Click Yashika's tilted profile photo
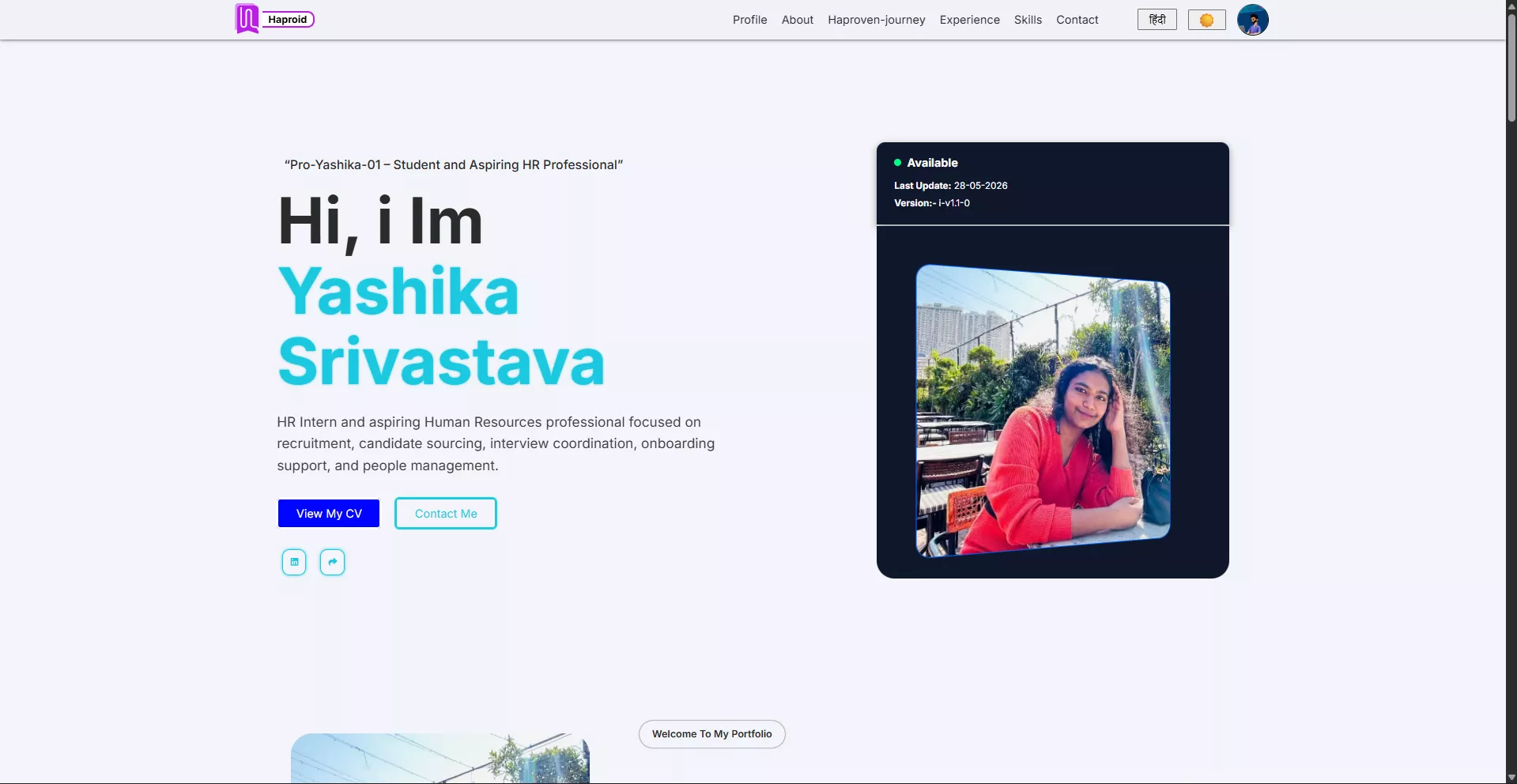Viewport: 1517px width, 784px height. pyautogui.click(x=1043, y=411)
